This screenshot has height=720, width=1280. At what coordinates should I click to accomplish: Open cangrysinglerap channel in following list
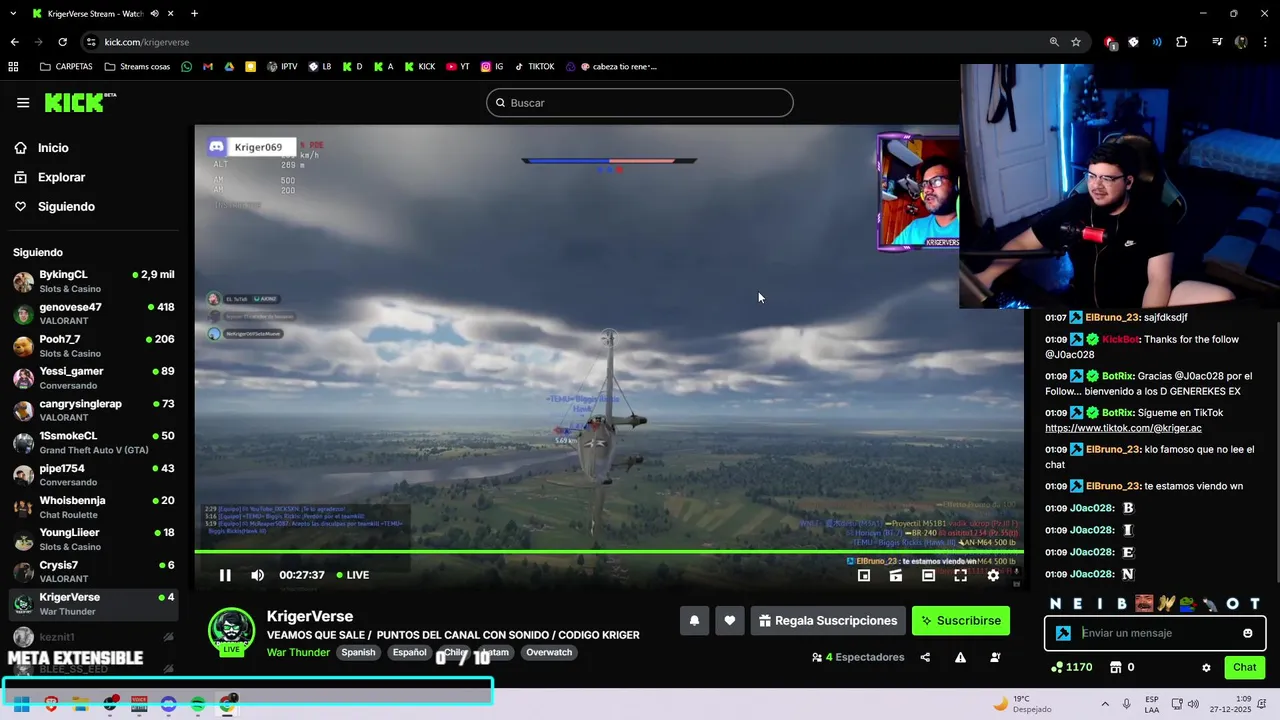point(94,410)
